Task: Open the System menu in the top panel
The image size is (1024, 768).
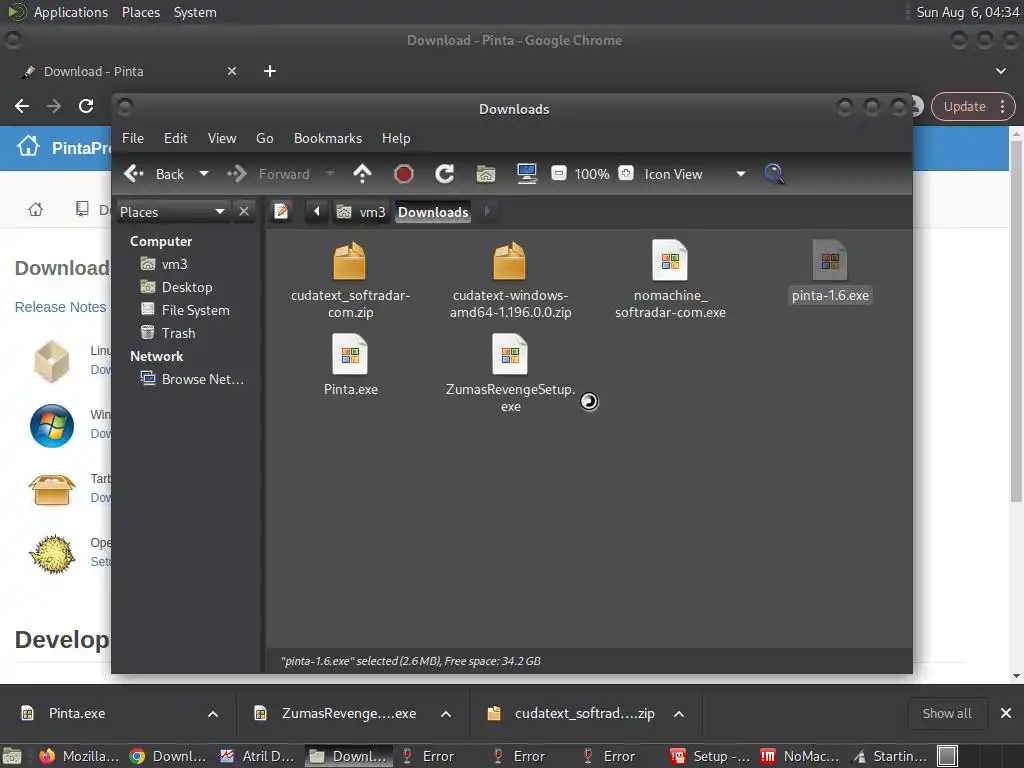Action: click(195, 12)
